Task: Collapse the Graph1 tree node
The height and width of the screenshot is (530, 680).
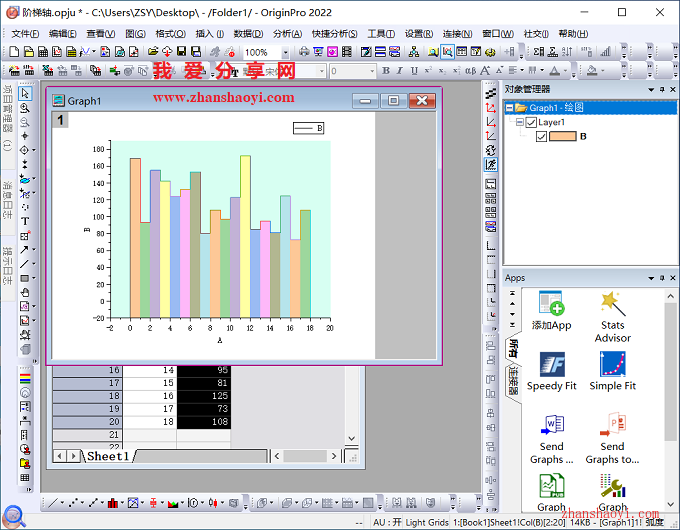Action: point(510,108)
